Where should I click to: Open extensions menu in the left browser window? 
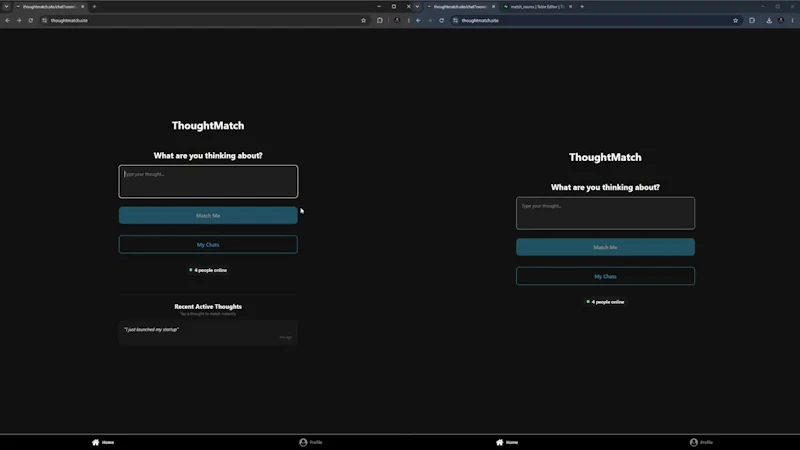click(380, 20)
